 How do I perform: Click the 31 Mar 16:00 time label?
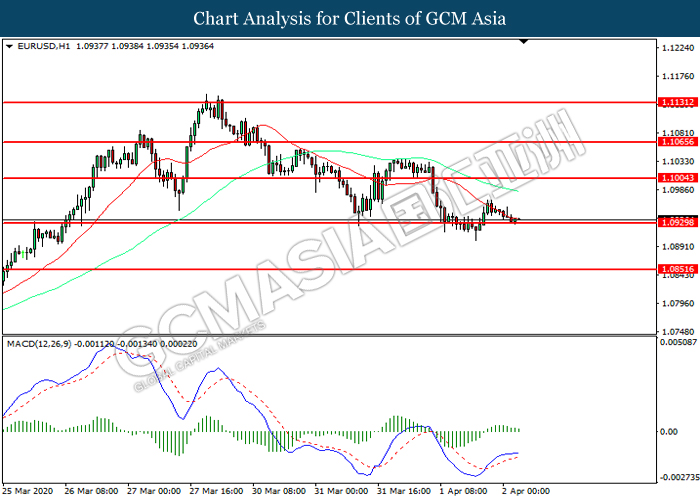pos(404,491)
